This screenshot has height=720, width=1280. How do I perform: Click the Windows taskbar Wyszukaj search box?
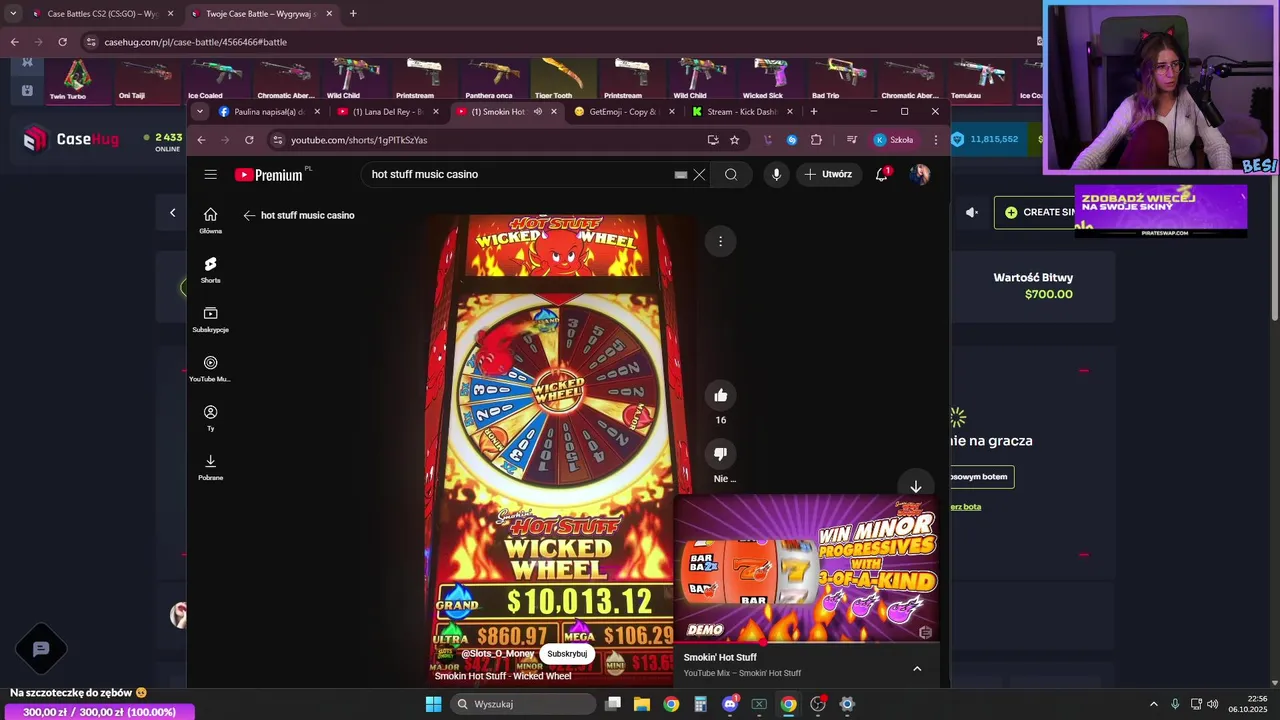(521, 704)
